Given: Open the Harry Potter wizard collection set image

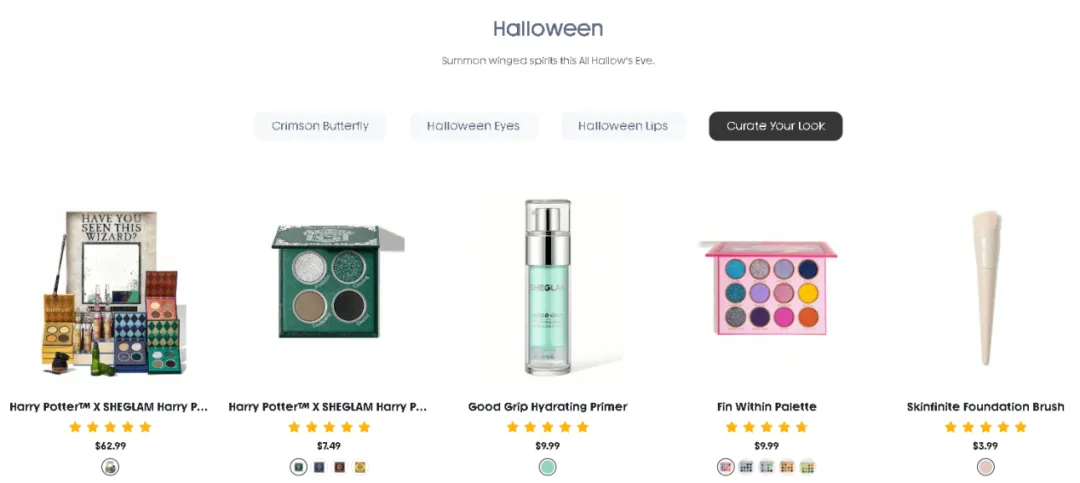Looking at the screenshot, I should pyautogui.click(x=109, y=292).
